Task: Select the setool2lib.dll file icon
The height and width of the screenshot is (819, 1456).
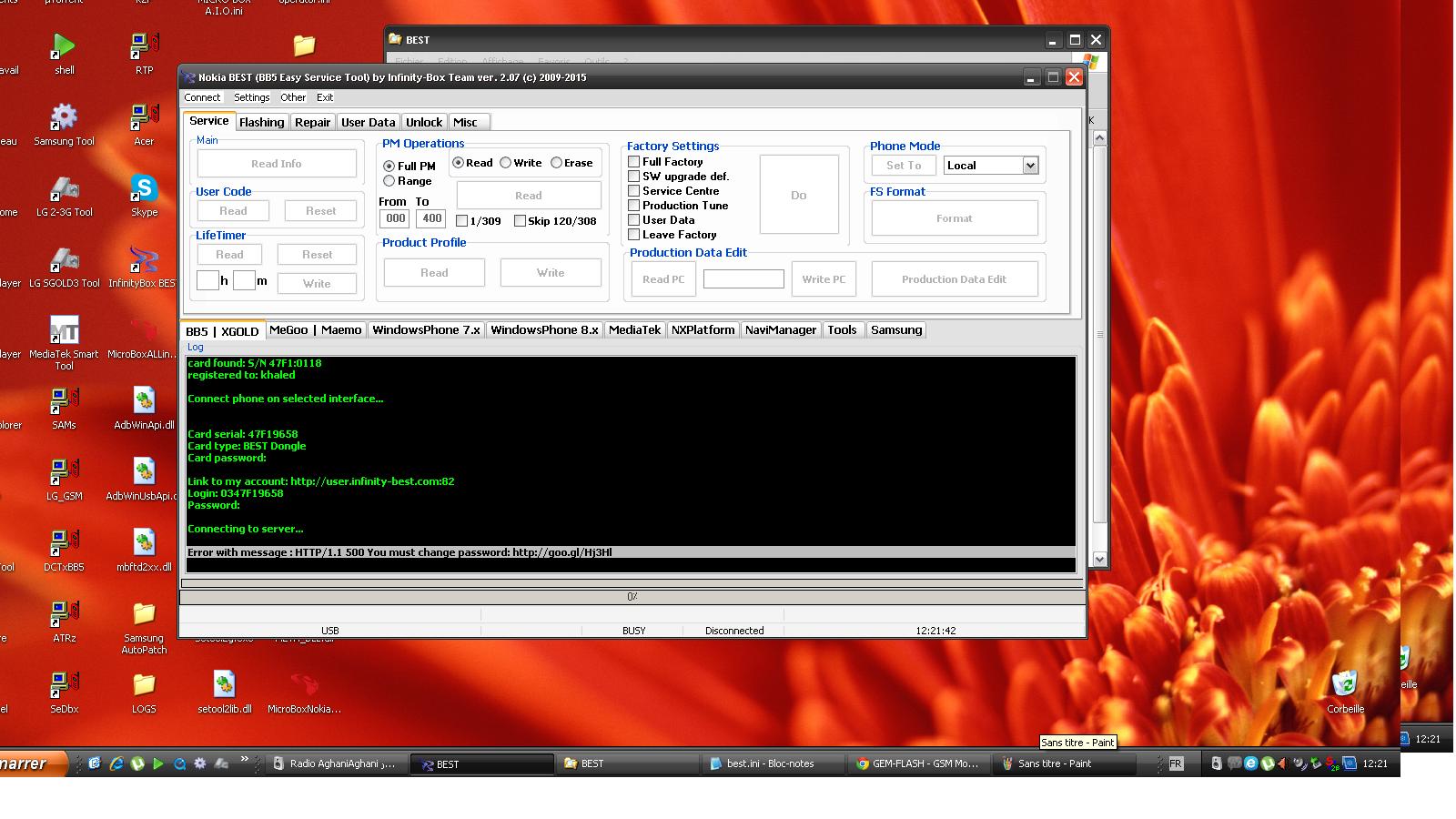Action: pyautogui.click(x=224, y=692)
